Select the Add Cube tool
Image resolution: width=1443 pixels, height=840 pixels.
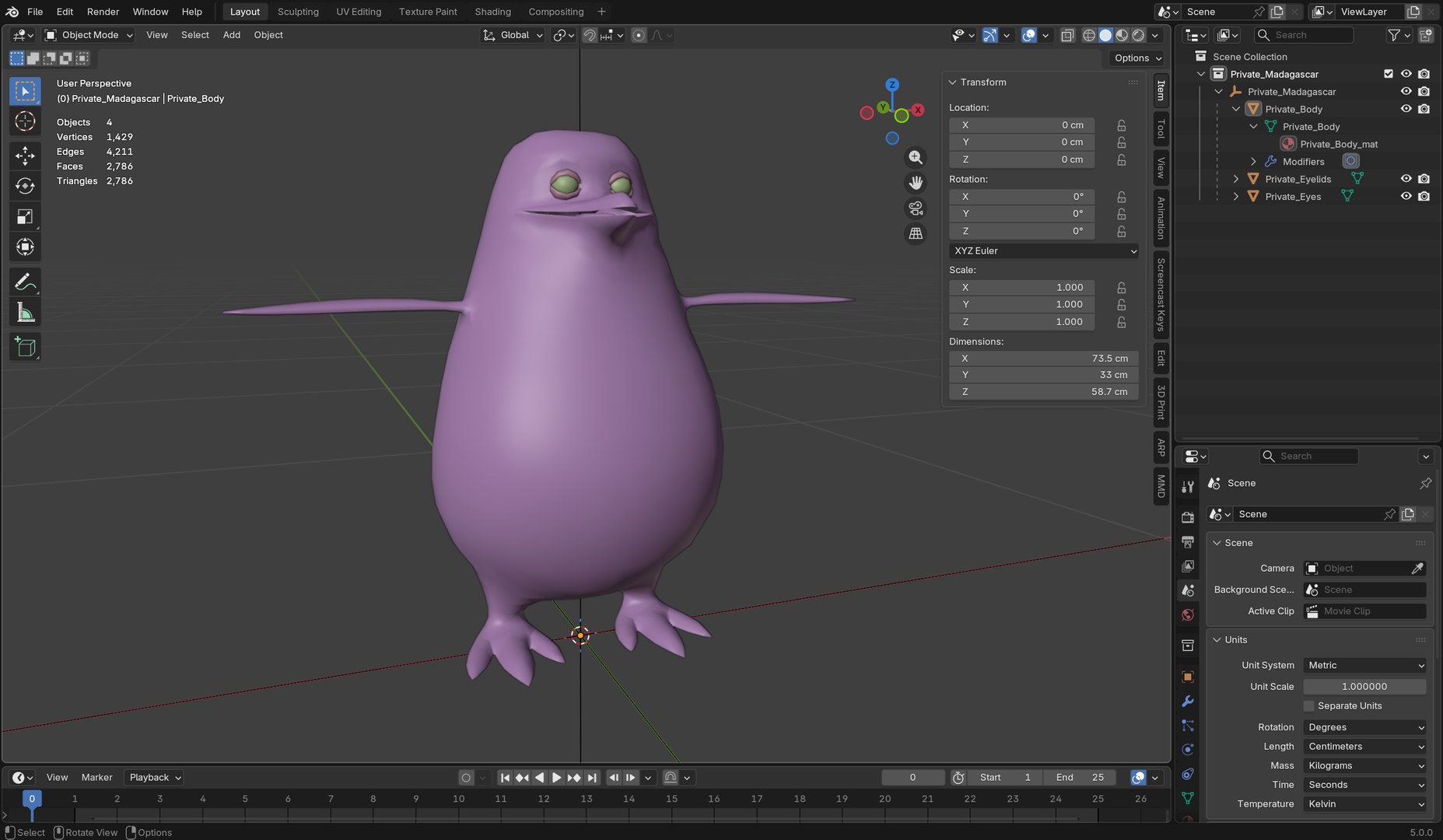point(25,347)
